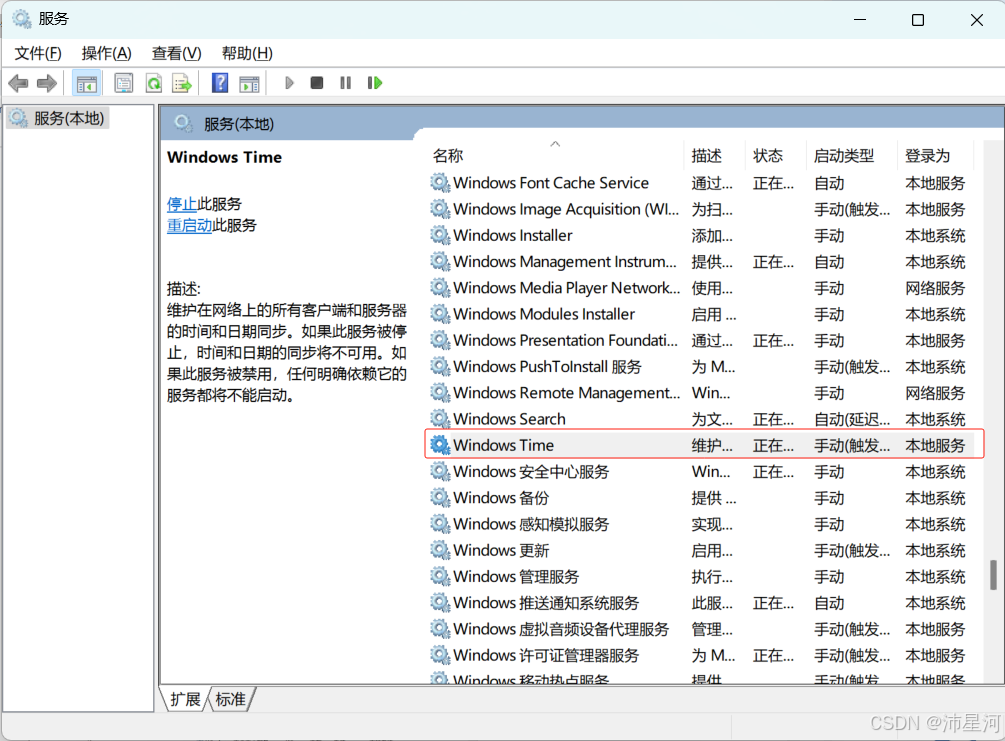This screenshot has width=1005, height=741.
Task: Sort by the 状态 column header
Action: (768, 155)
